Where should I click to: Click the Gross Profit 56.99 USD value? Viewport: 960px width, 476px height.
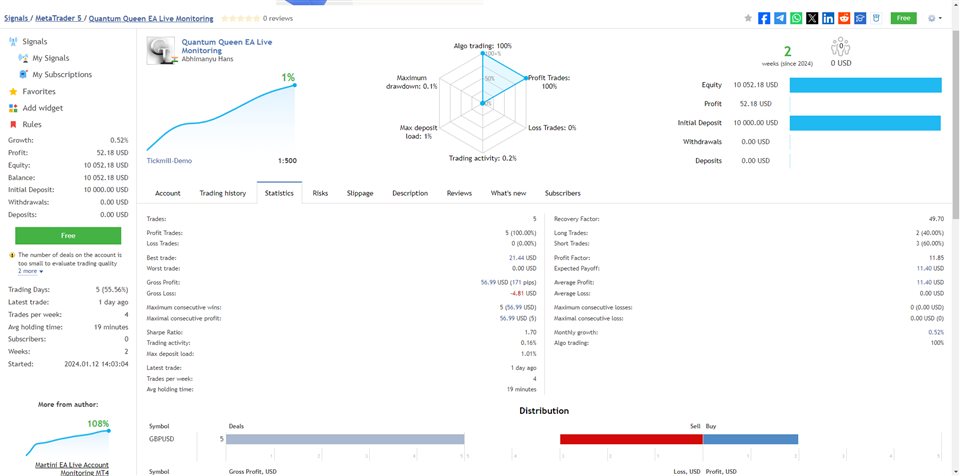[509, 282]
